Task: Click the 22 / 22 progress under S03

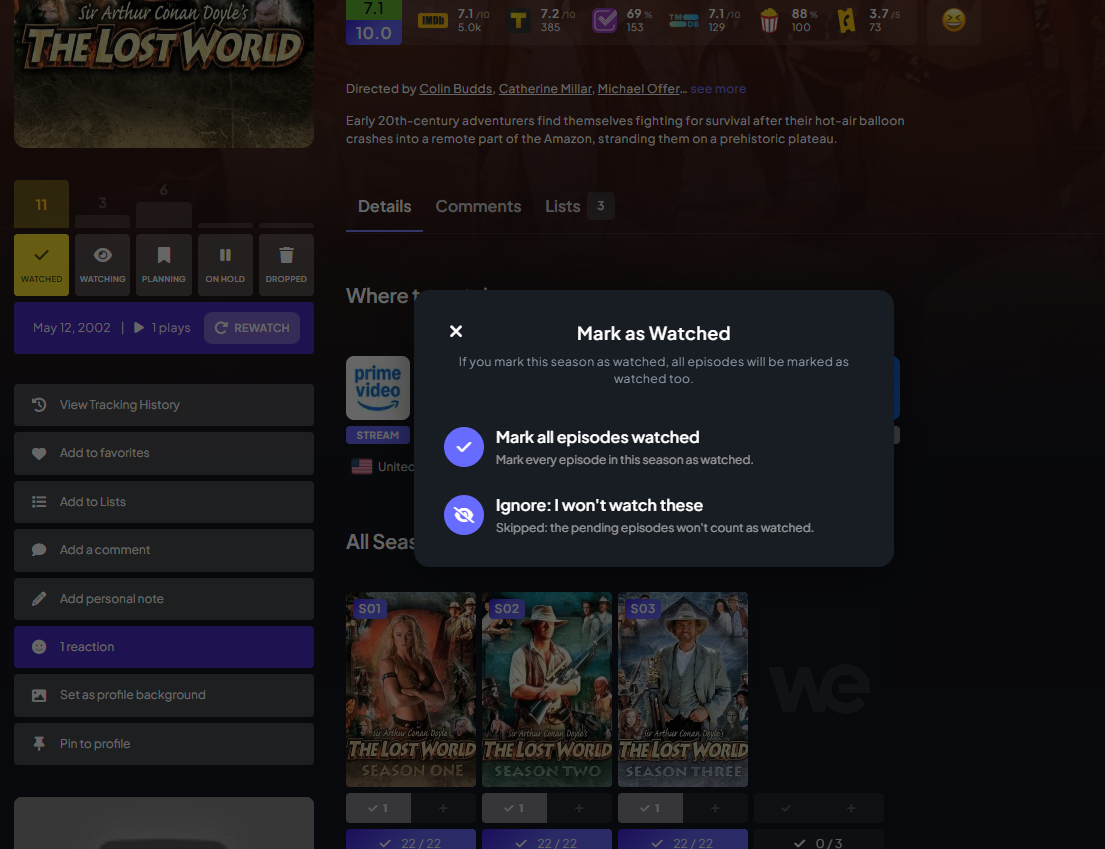Action: (683, 840)
